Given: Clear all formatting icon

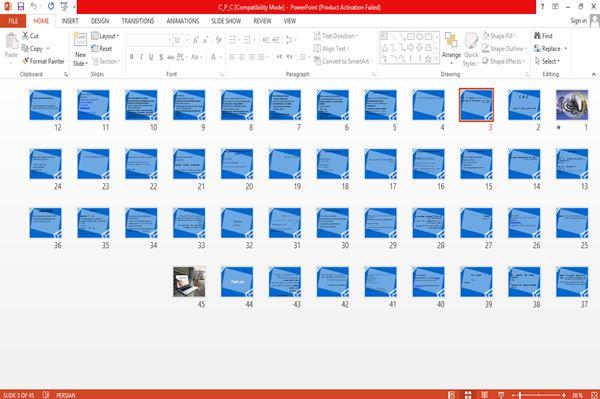Looking at the screenshot, I should pos(218,40).
